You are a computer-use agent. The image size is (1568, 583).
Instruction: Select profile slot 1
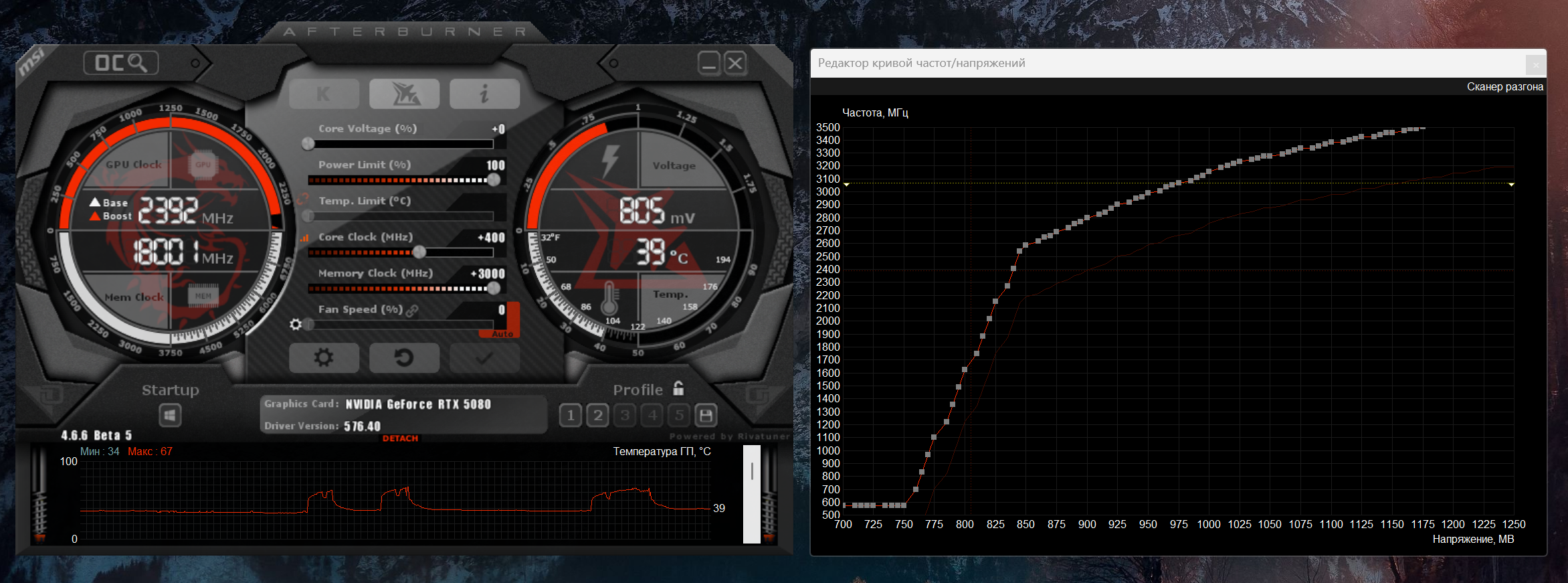pyautogui.click(x=571, y=416)
